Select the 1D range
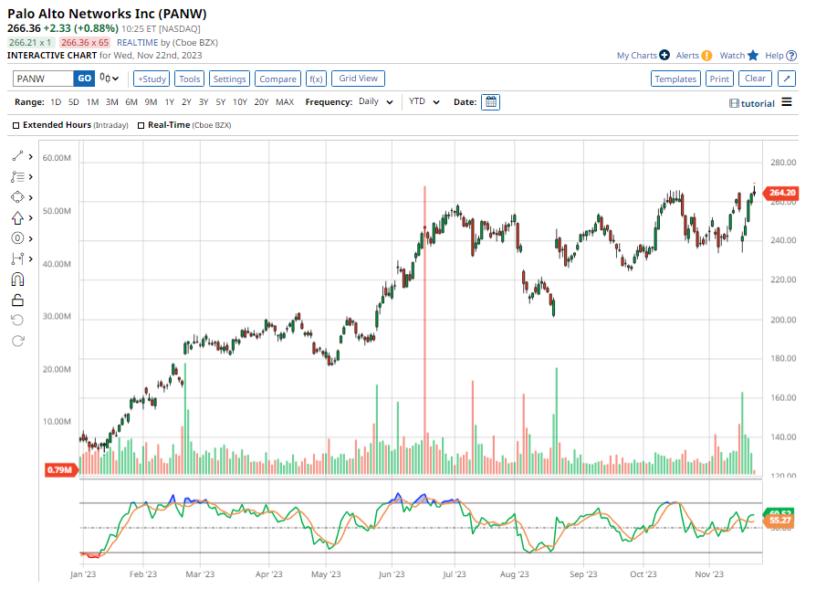The height and width of the screenshot is (600, 816). 56,102
